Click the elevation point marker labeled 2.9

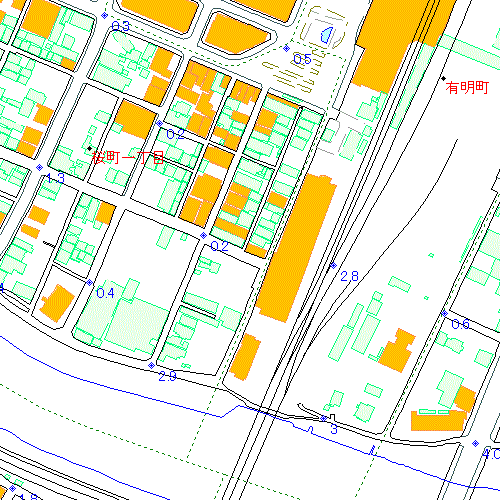click(x=151, y=365)
